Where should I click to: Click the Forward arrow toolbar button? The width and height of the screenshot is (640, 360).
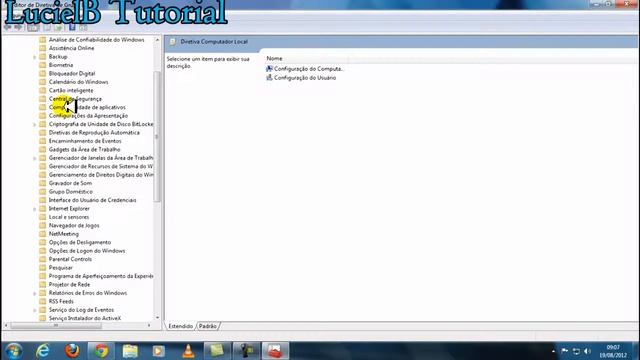click(x=18, y=27)
